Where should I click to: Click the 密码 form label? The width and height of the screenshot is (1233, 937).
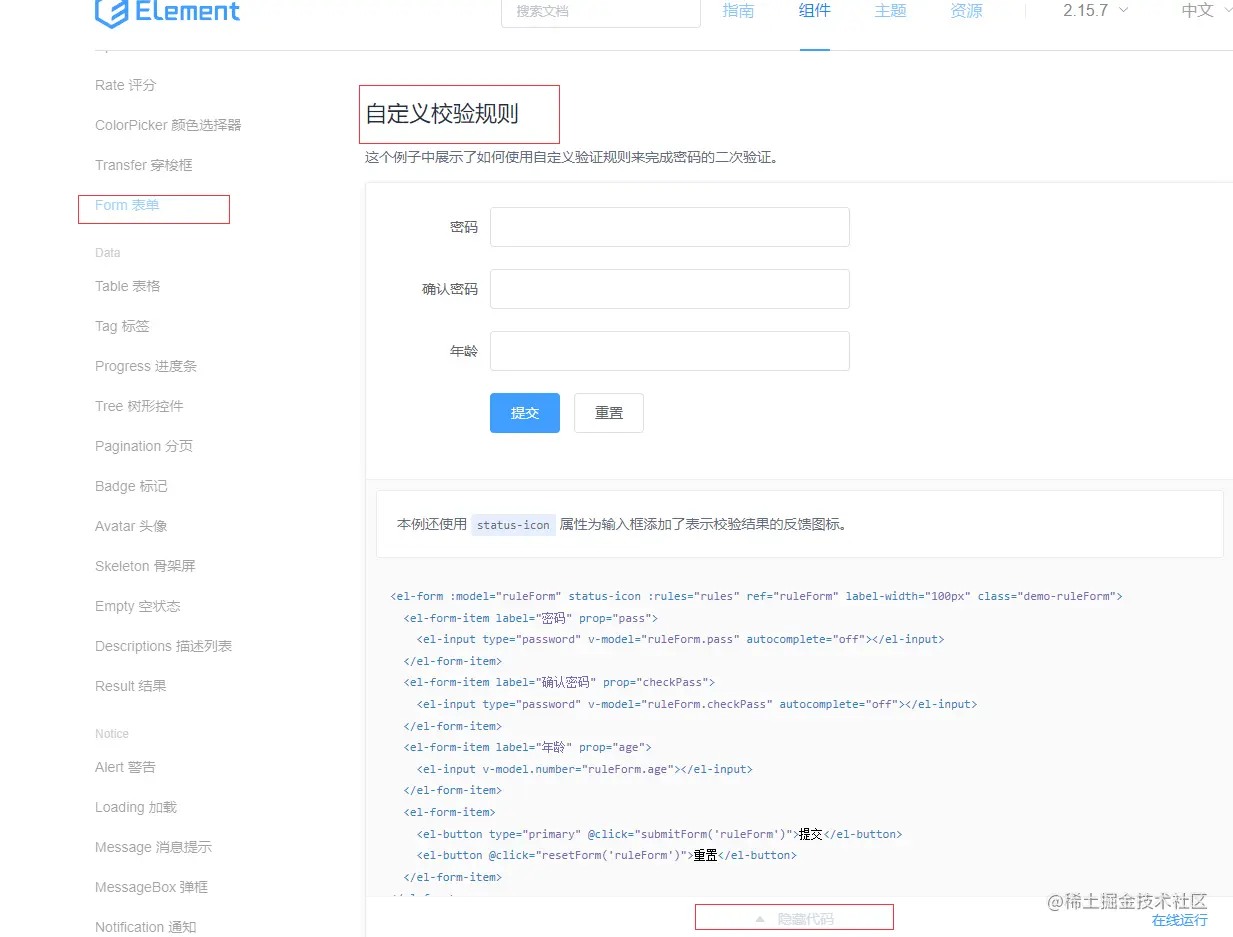pos(464,227)
